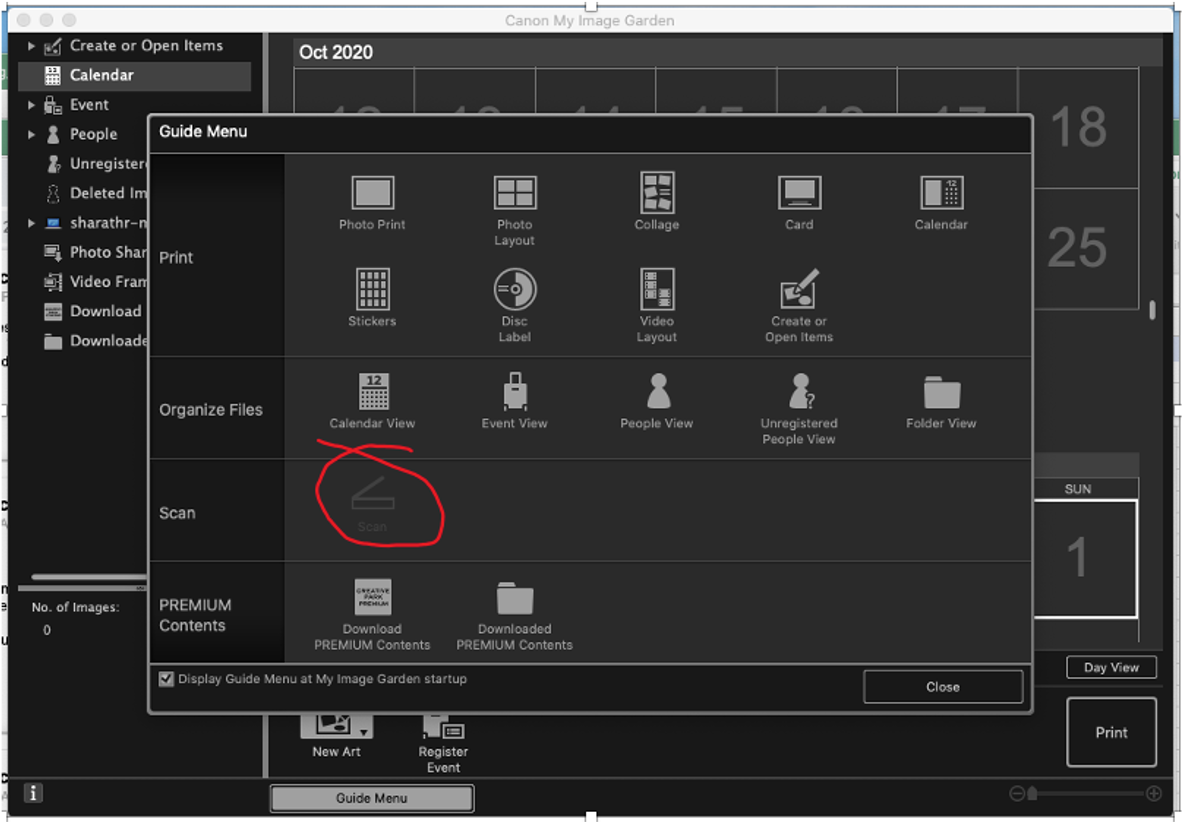
Task: Expand the Create or Open Items tree
Action: click(31, 46)
